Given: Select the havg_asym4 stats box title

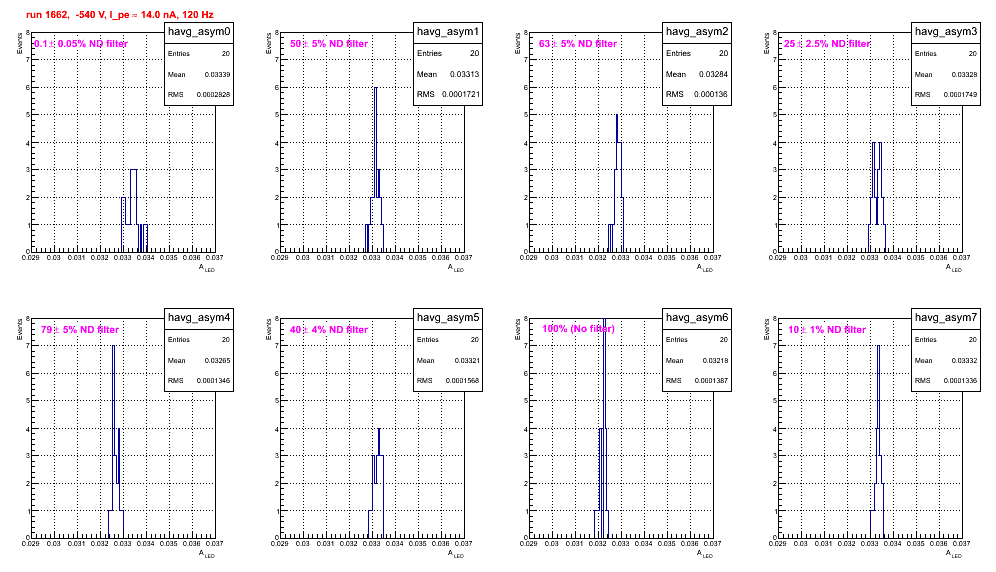Looking at the screenshot, I should coord(199,318).
